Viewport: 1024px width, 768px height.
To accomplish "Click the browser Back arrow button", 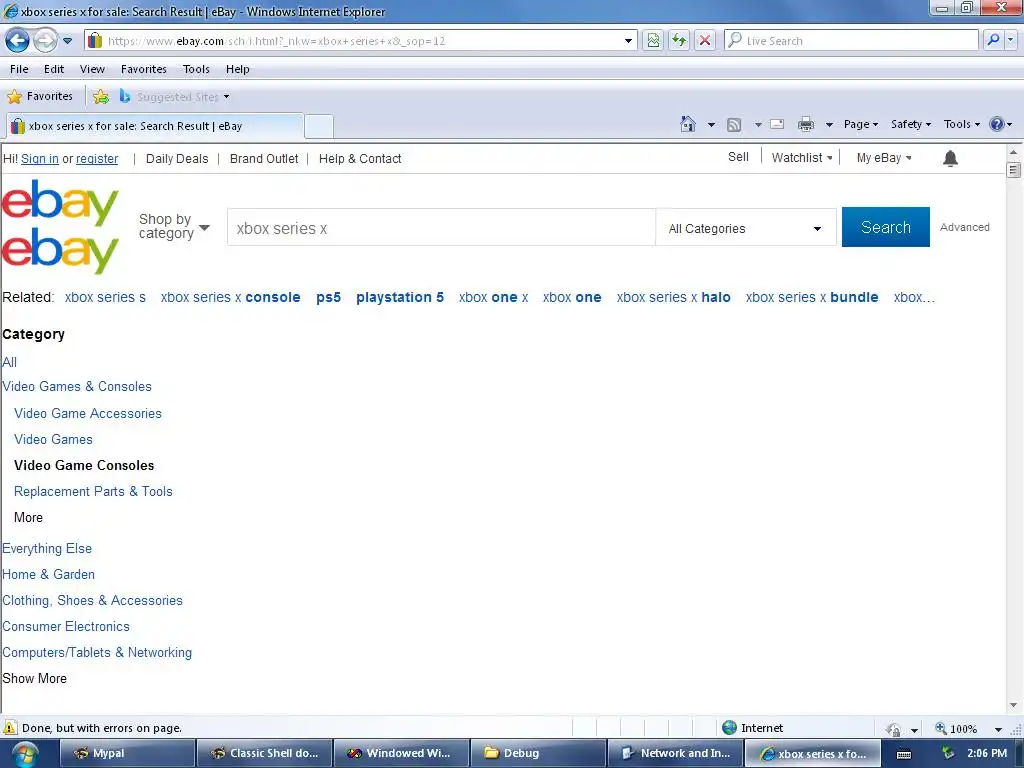I will point(17,40).
